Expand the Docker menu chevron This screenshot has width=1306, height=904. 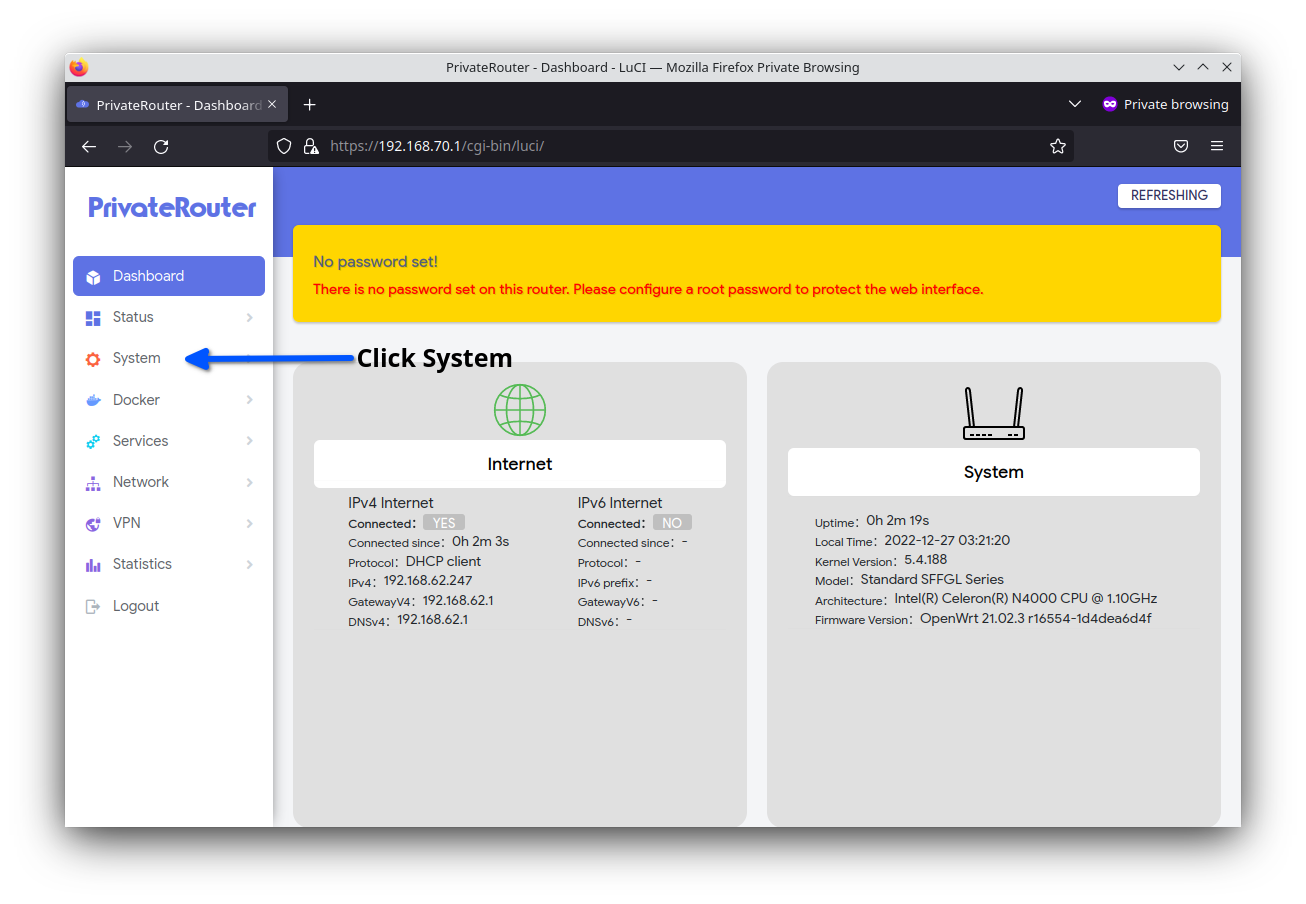[x=249, y=400]
